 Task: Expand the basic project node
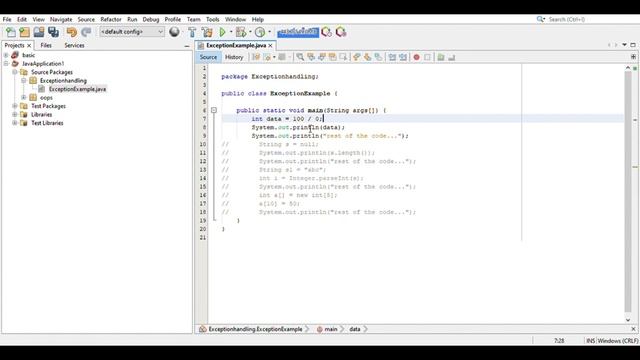6,55
